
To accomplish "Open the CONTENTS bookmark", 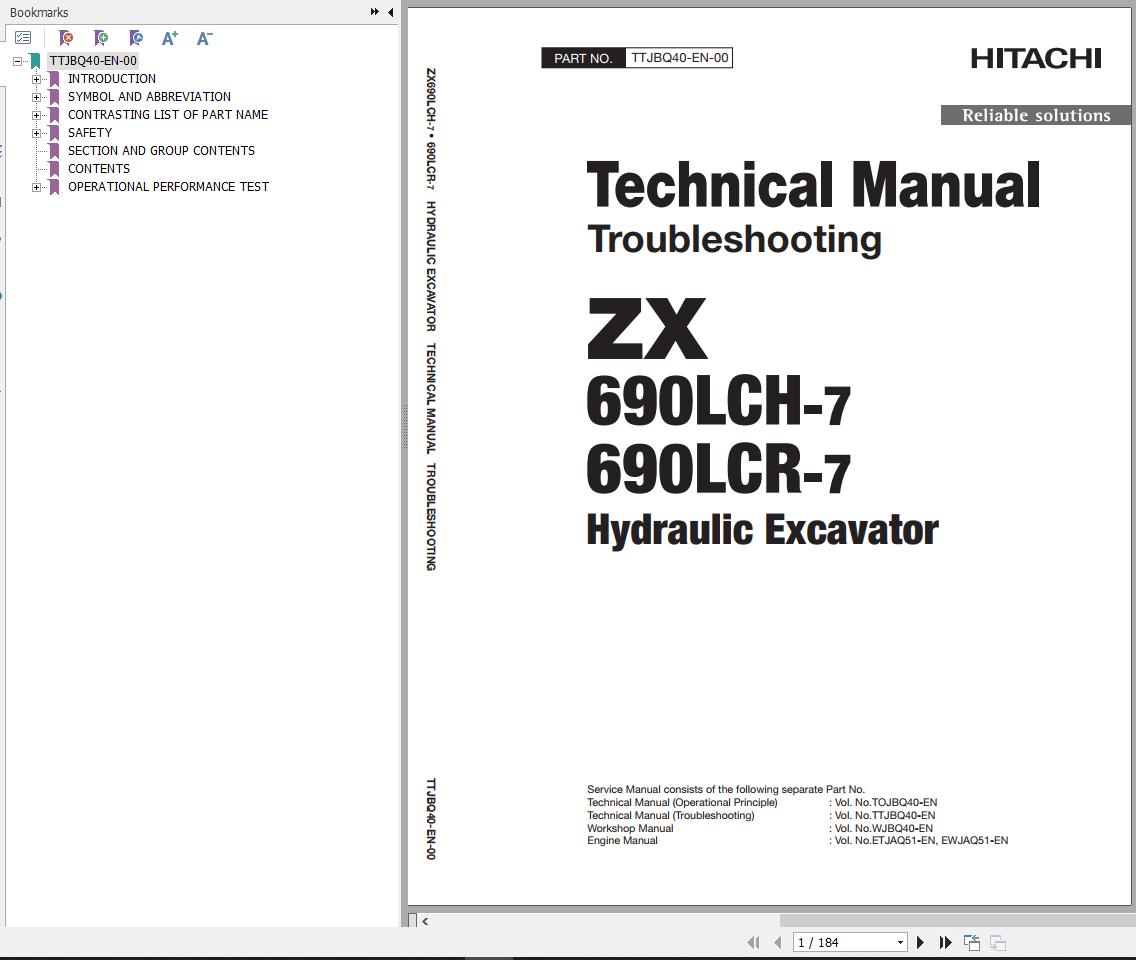I will click(x=99, y=169).
